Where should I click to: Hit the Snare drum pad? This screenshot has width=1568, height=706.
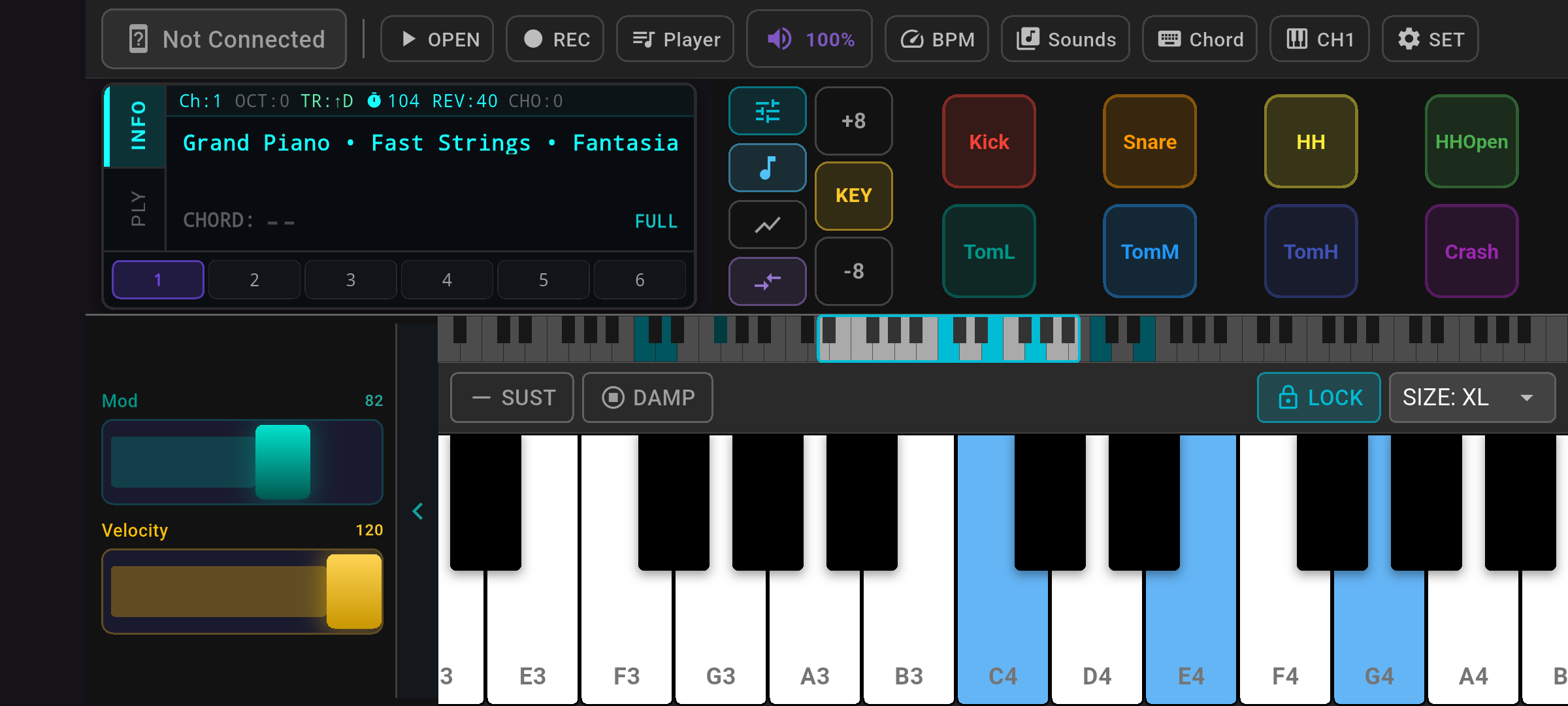(x=1150, y=141)
